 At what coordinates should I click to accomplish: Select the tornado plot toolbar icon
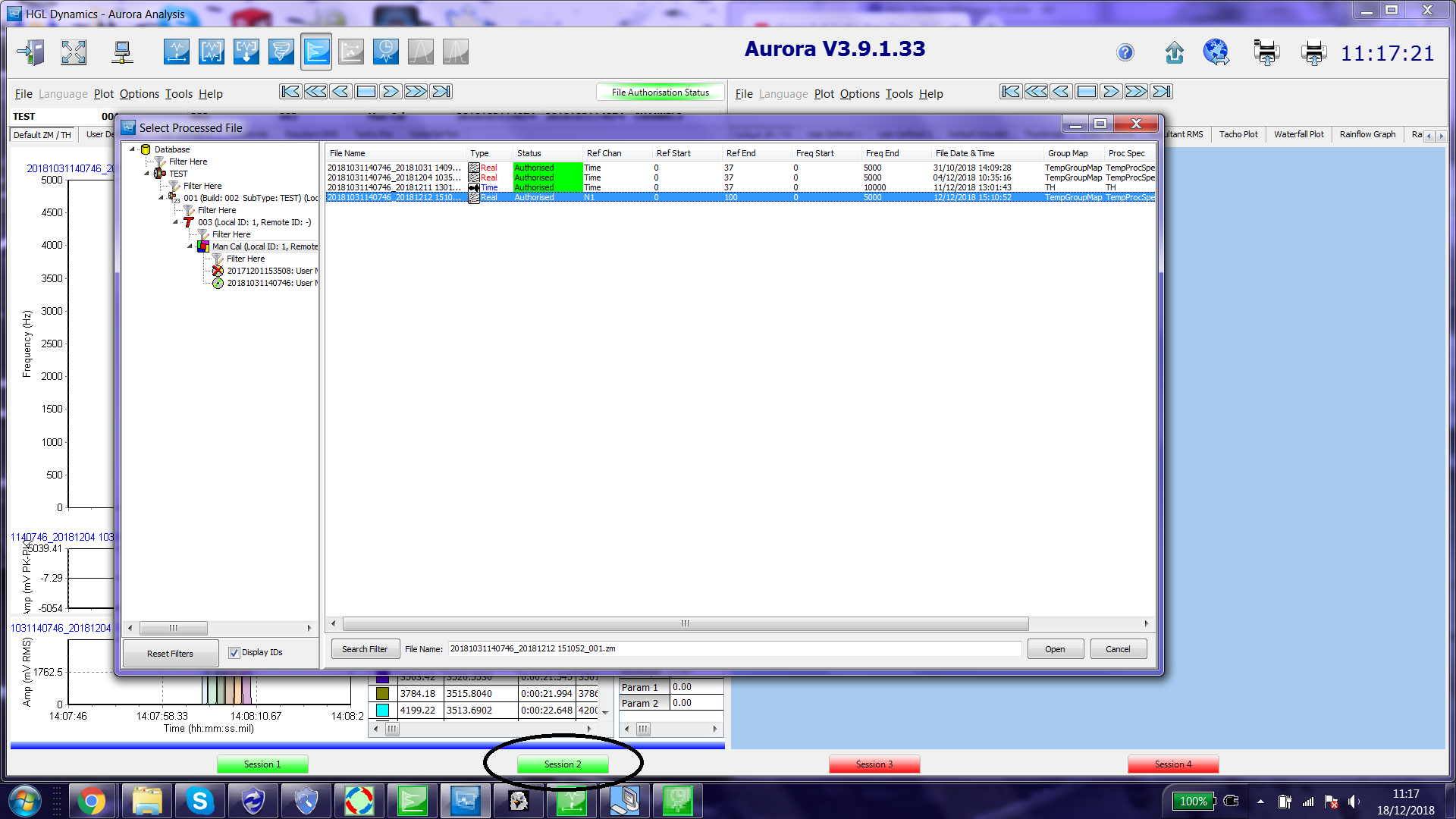(x=281, y=52)
